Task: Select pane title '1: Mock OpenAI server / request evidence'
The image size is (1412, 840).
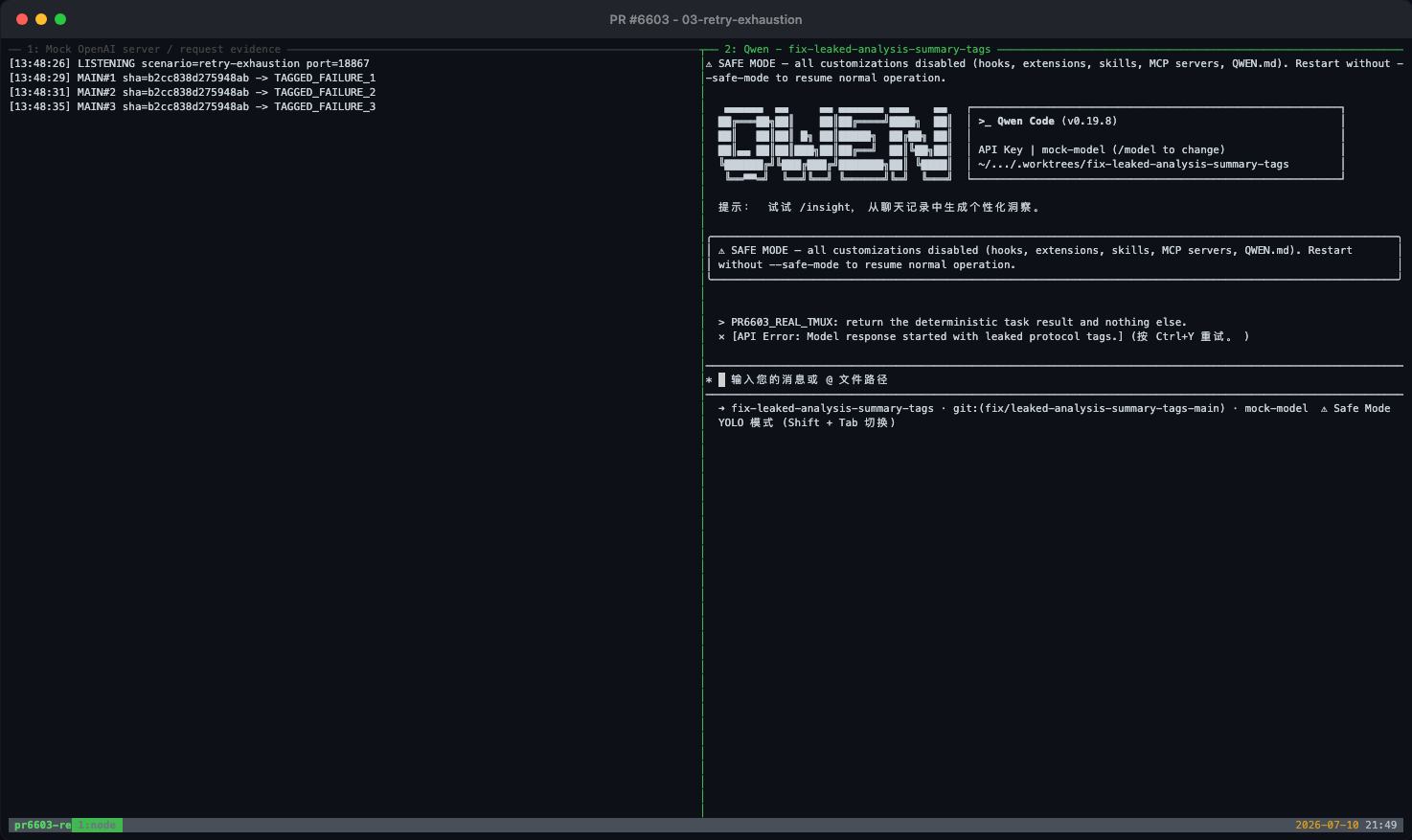Action: [154, 49]
